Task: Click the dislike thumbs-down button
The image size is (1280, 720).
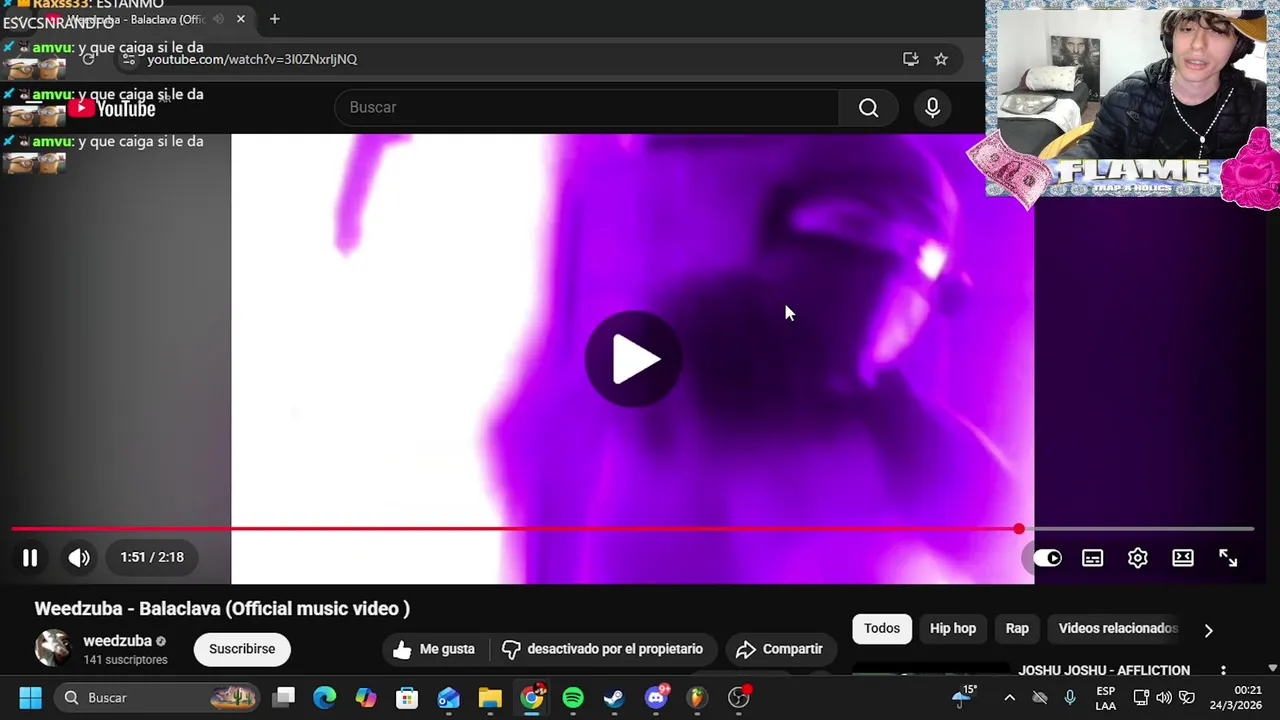Action: tap(603, 649)
